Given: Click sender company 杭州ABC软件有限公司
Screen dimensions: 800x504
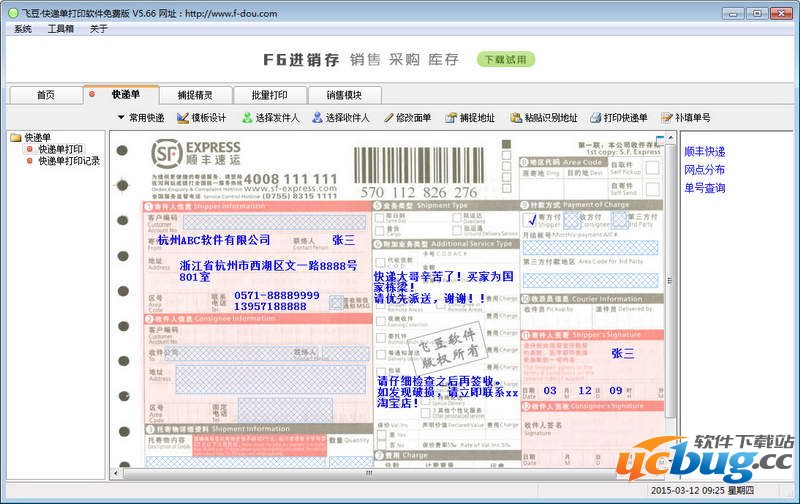Looking at the screenshot, I should [x=214, y=240].
